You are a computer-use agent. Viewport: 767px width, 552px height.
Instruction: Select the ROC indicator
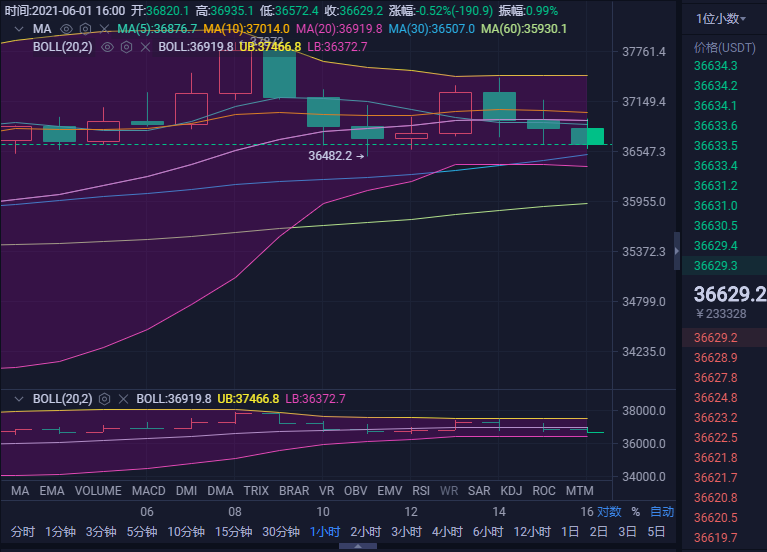[544, 491]
